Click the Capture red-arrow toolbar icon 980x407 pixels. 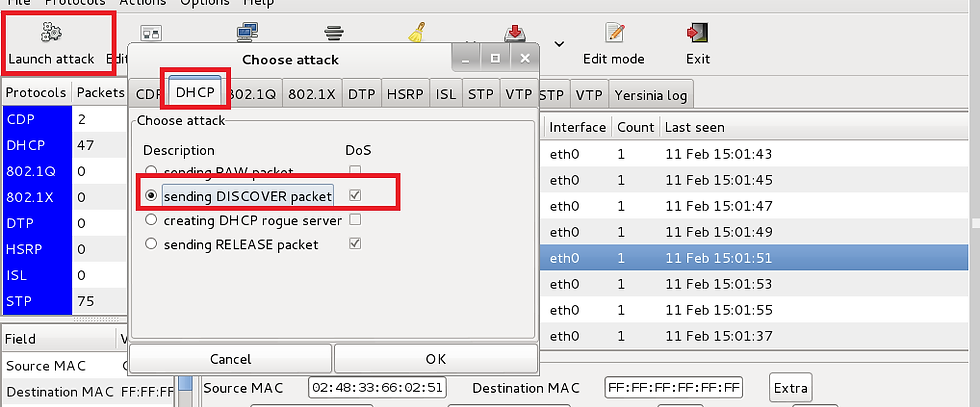tap(514, 33)
